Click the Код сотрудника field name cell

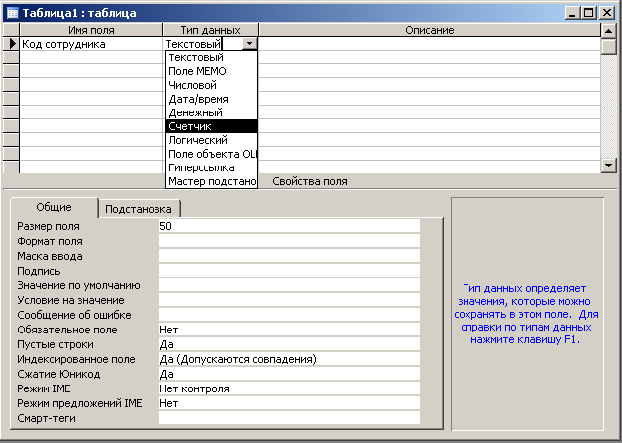click(91, 44)
